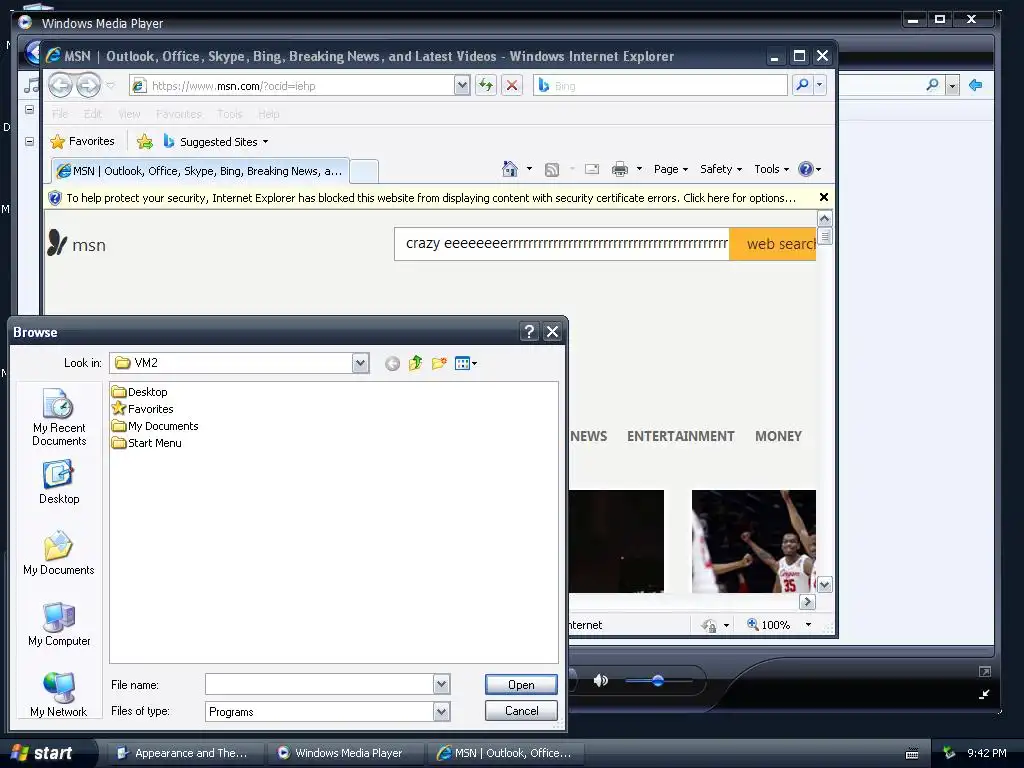This screenshot has height=768, width=1024.
Task: Open My Network from places bar
Action: 59,696
